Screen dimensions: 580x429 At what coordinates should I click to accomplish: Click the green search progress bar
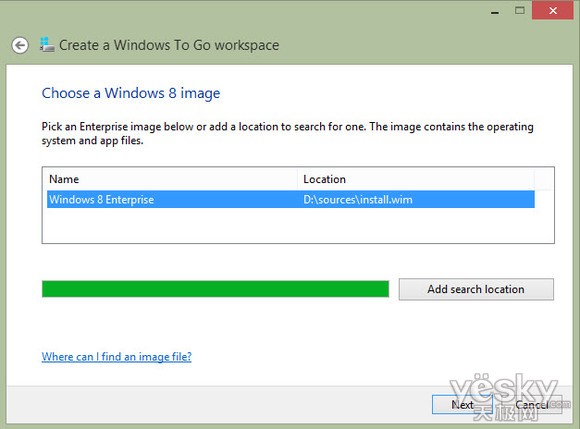[x=215, y=289]
